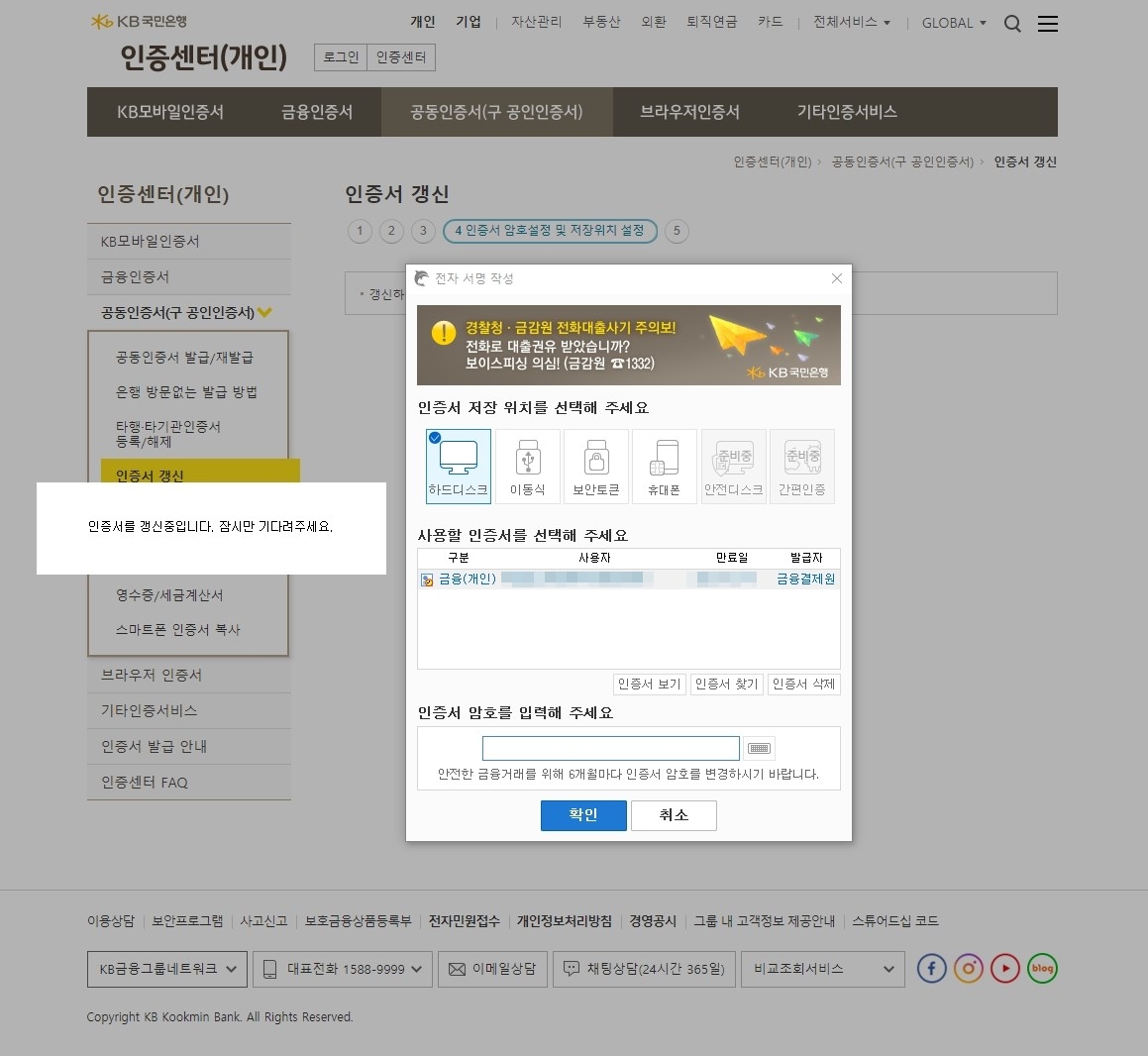
Task: Open sidebar link 영수증/세금계산서
Action: pos(169,595)
